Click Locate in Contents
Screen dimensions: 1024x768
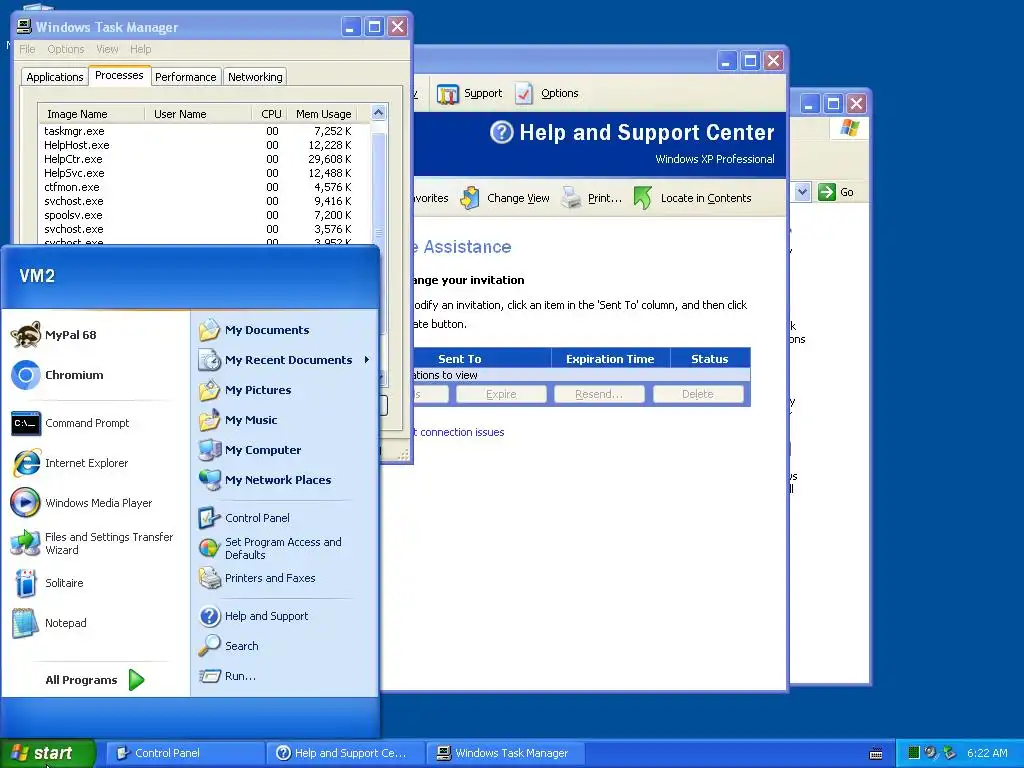(693, 198)
